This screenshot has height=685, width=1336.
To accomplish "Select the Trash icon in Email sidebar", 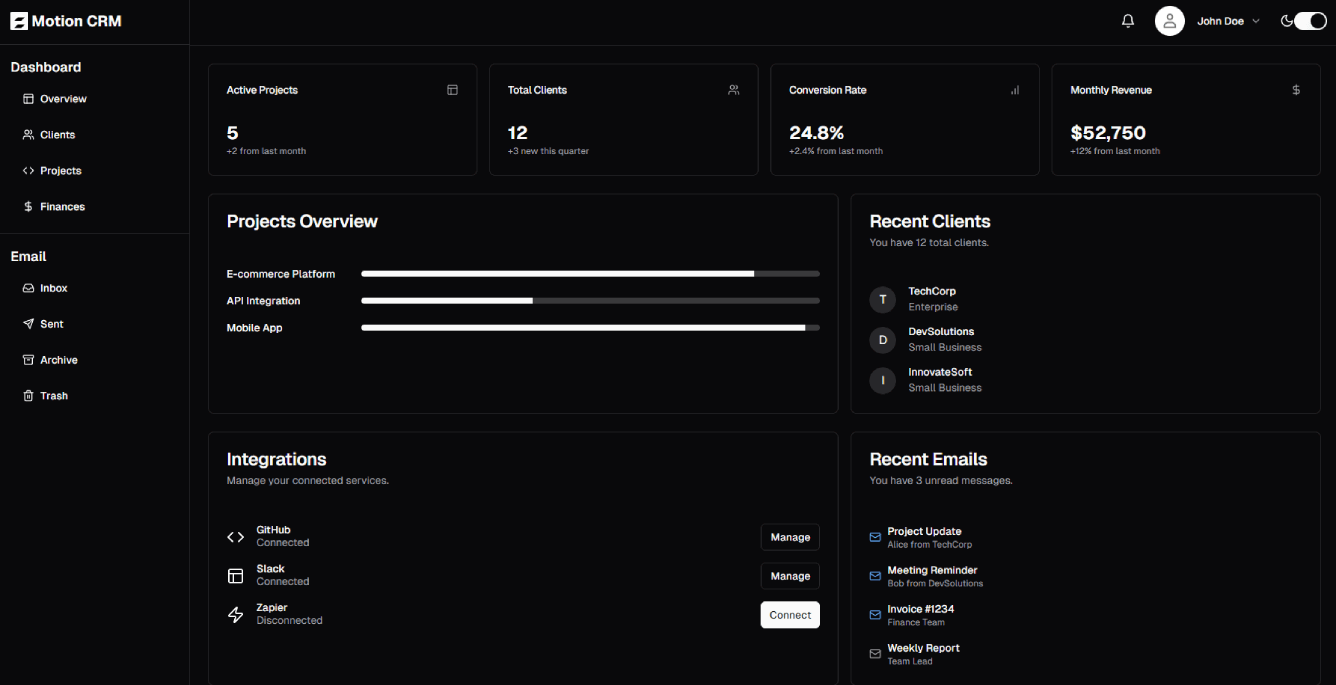I will [x=28, y=396].
